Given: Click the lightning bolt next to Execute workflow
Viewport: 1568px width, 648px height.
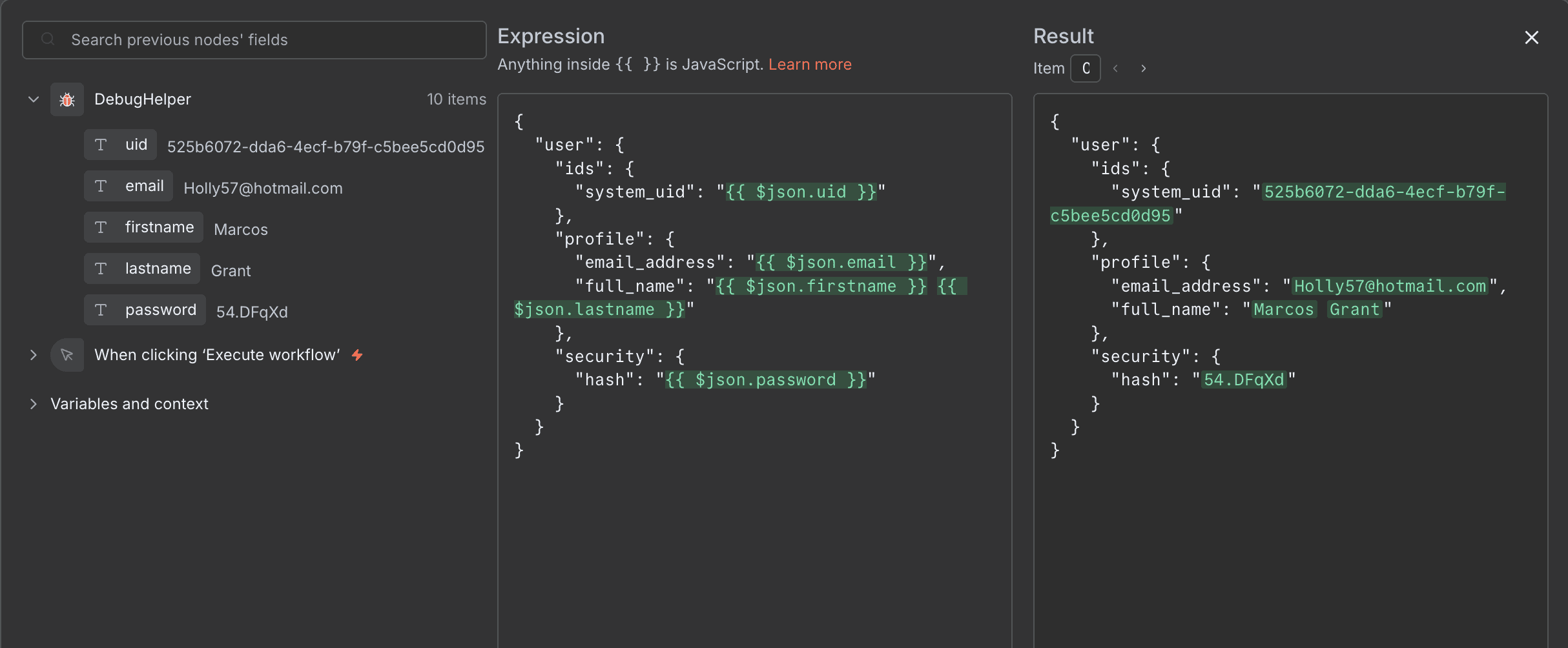Looking at the screenshot, I should click(357, 354).
